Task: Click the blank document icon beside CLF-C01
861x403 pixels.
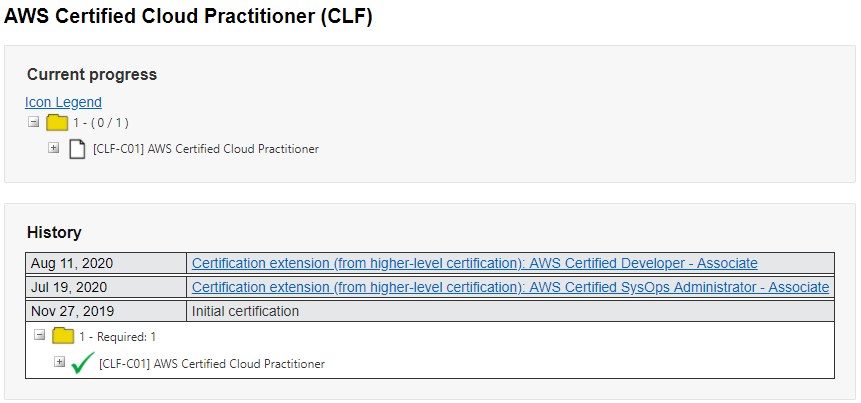Action: [77, 149]
